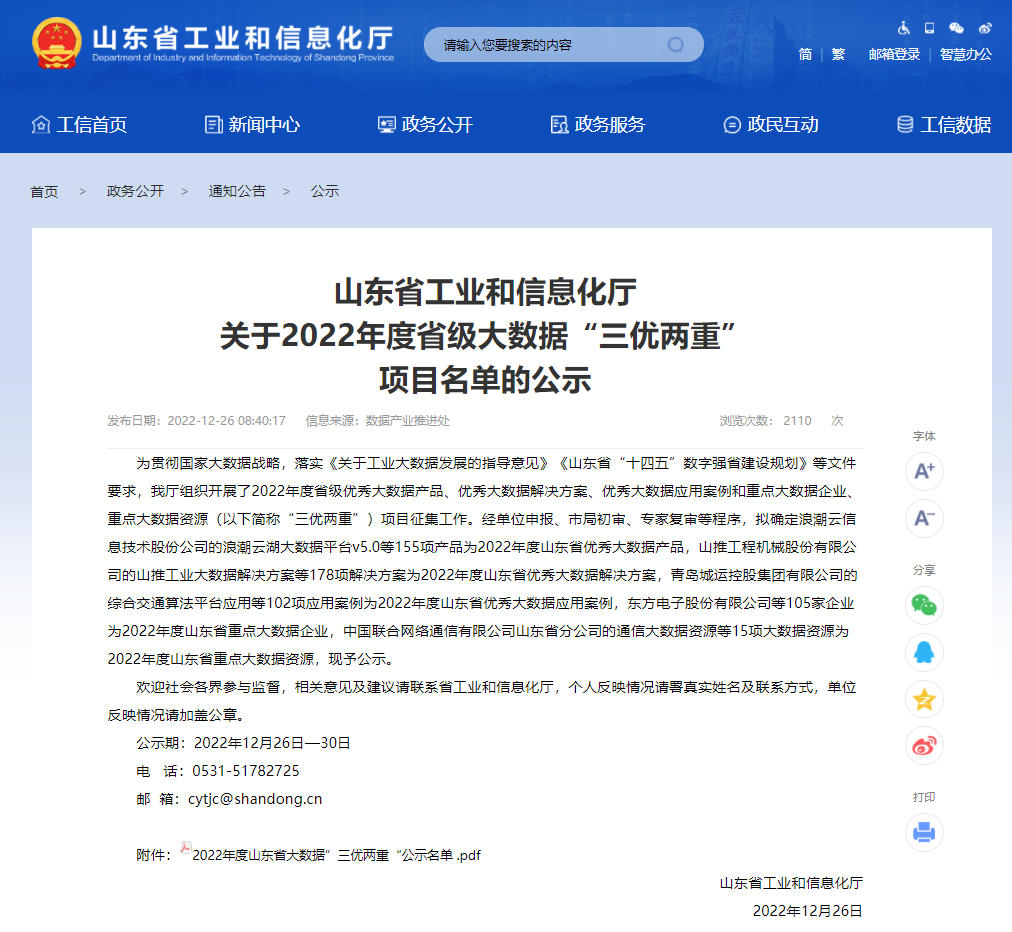This screenshot has width=1012, height=932.
Task: Go to 公示 in breadcrumb
Action: 325,191
